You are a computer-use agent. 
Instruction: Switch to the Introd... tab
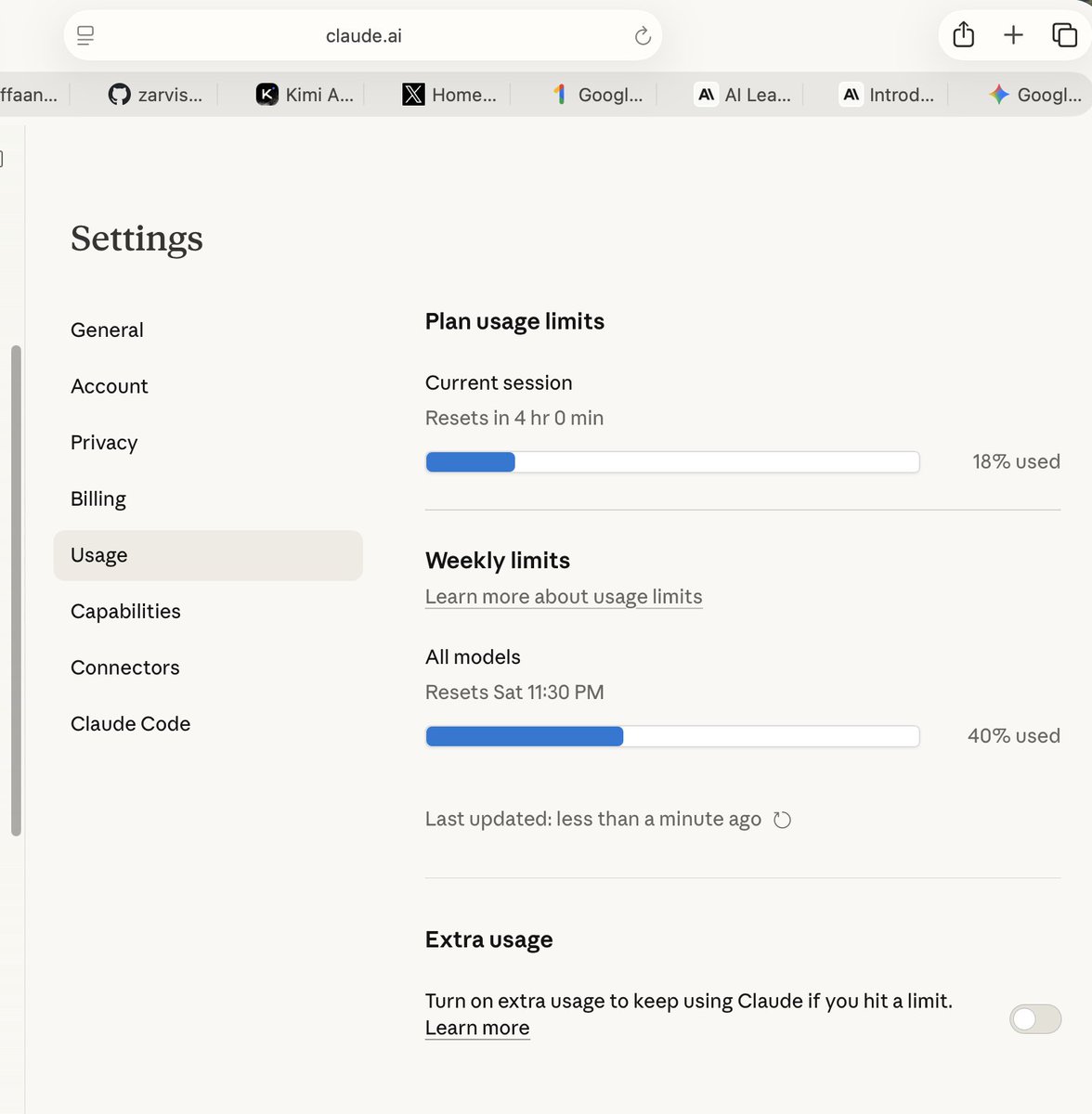tap(889, 95)
